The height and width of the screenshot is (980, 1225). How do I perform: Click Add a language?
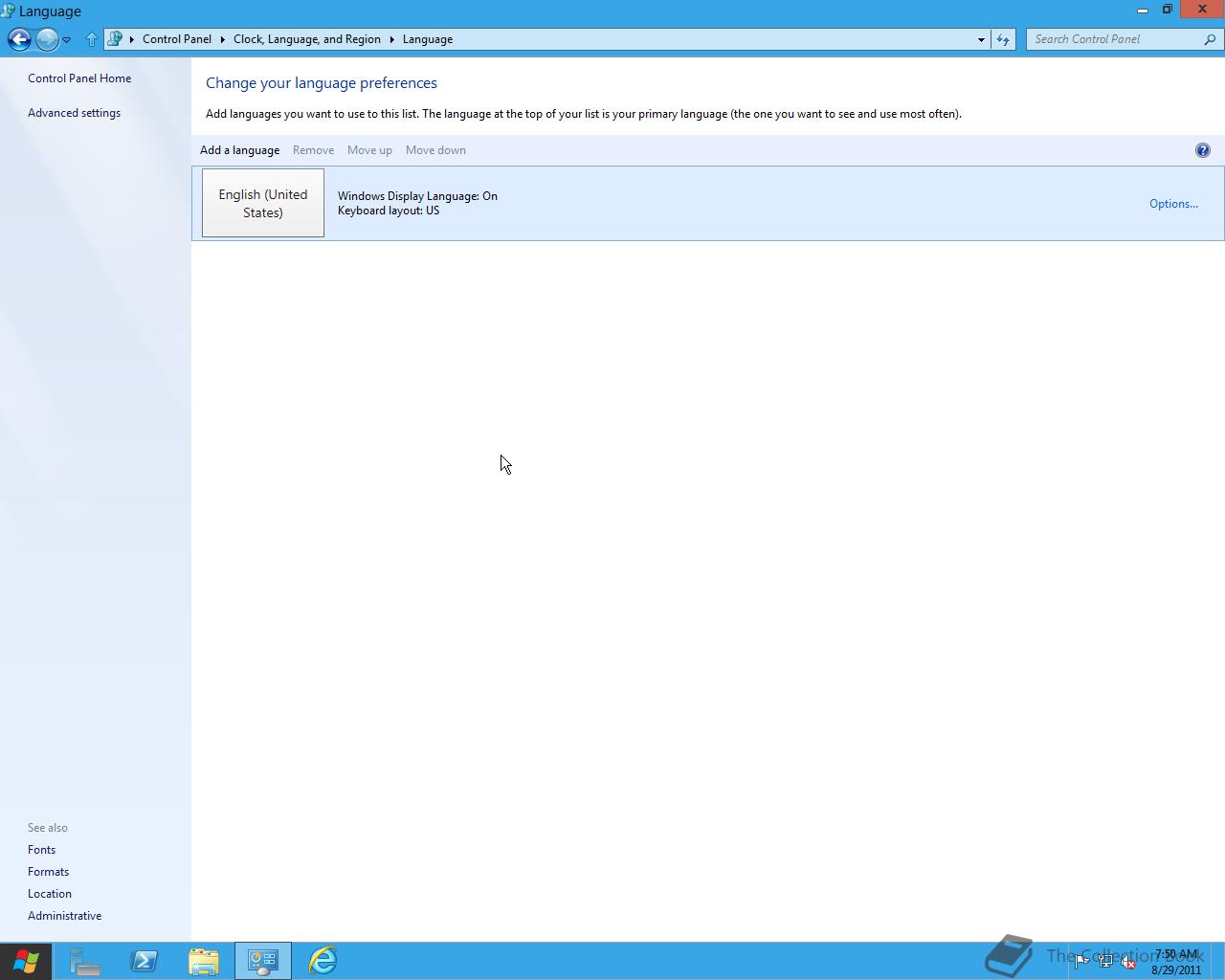point(239,150)
